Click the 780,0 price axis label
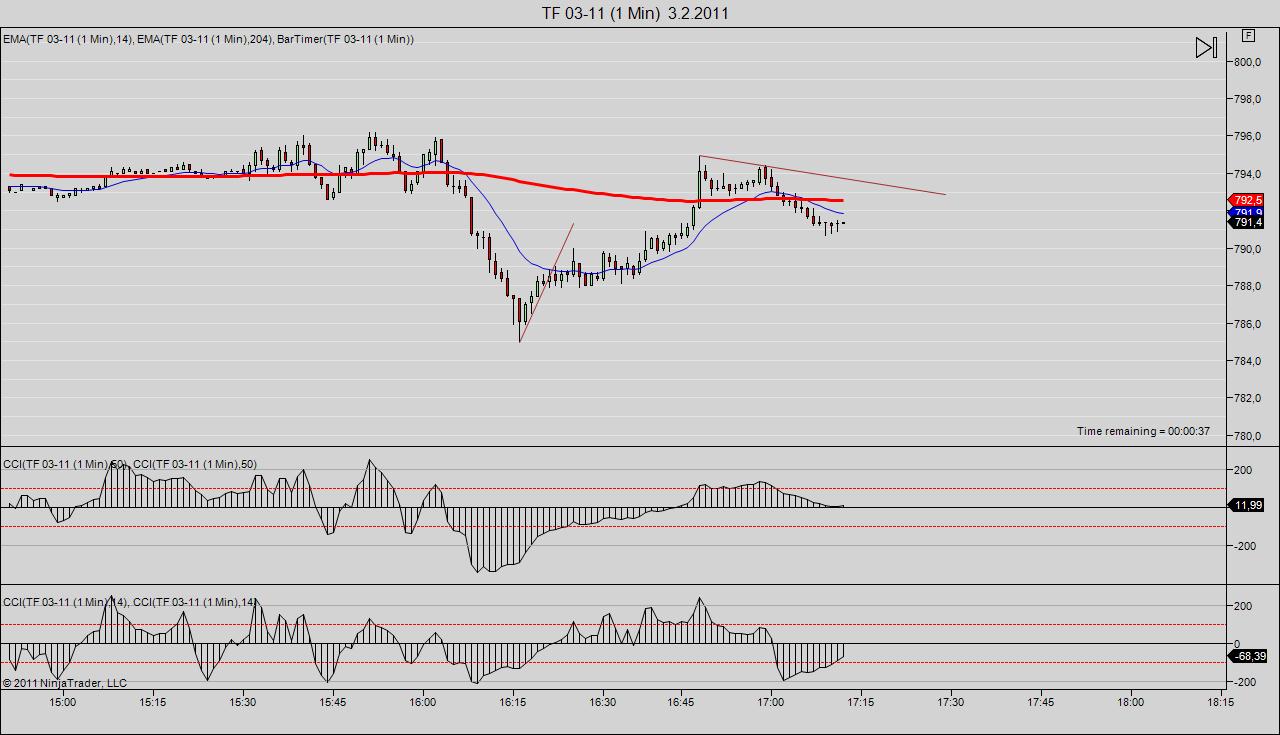This screenshot has height=735, width=1280. pos(1247,436)
